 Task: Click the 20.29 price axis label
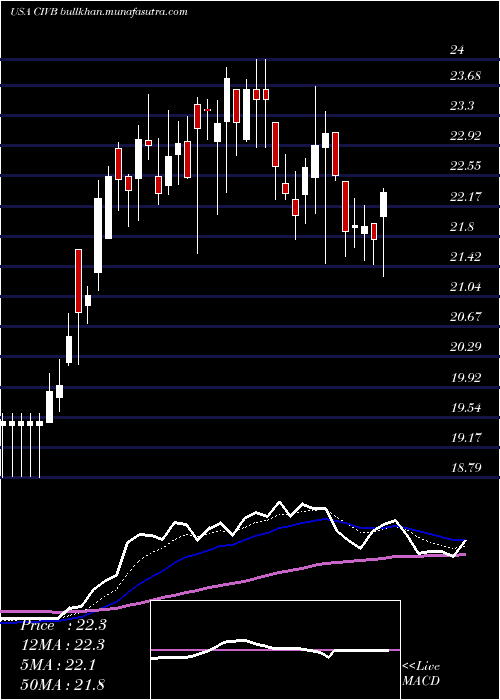click(465, 347)
